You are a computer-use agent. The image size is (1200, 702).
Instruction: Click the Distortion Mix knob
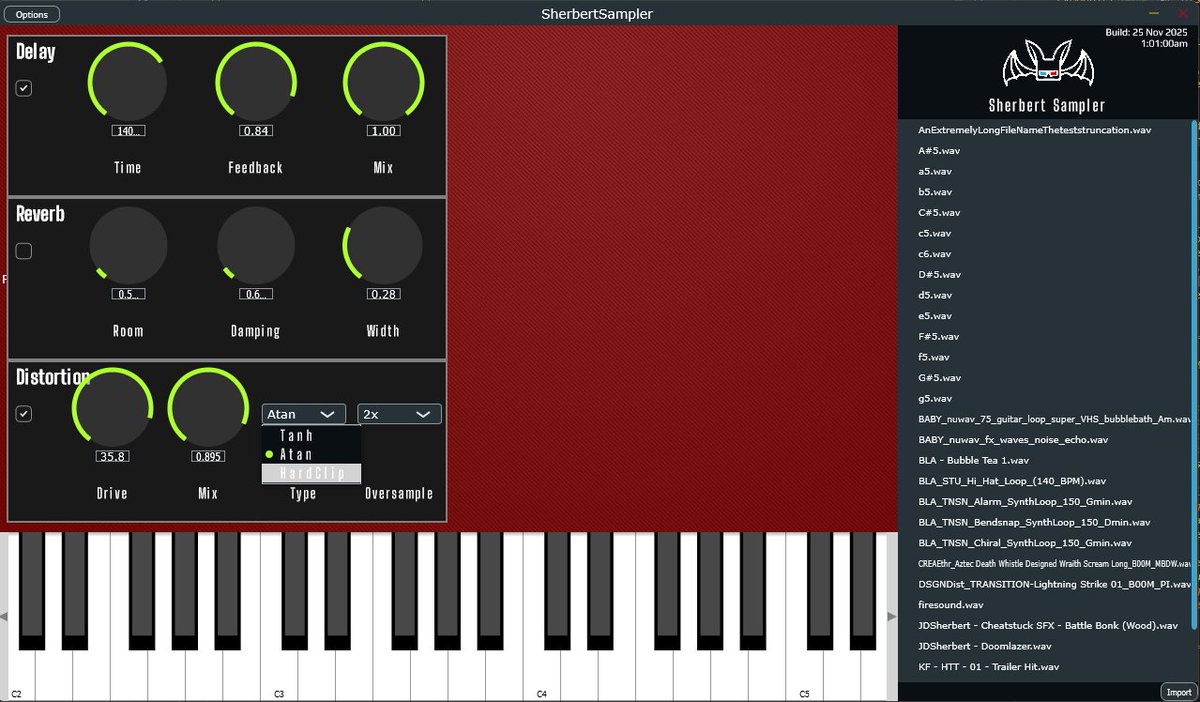(208, 408)
